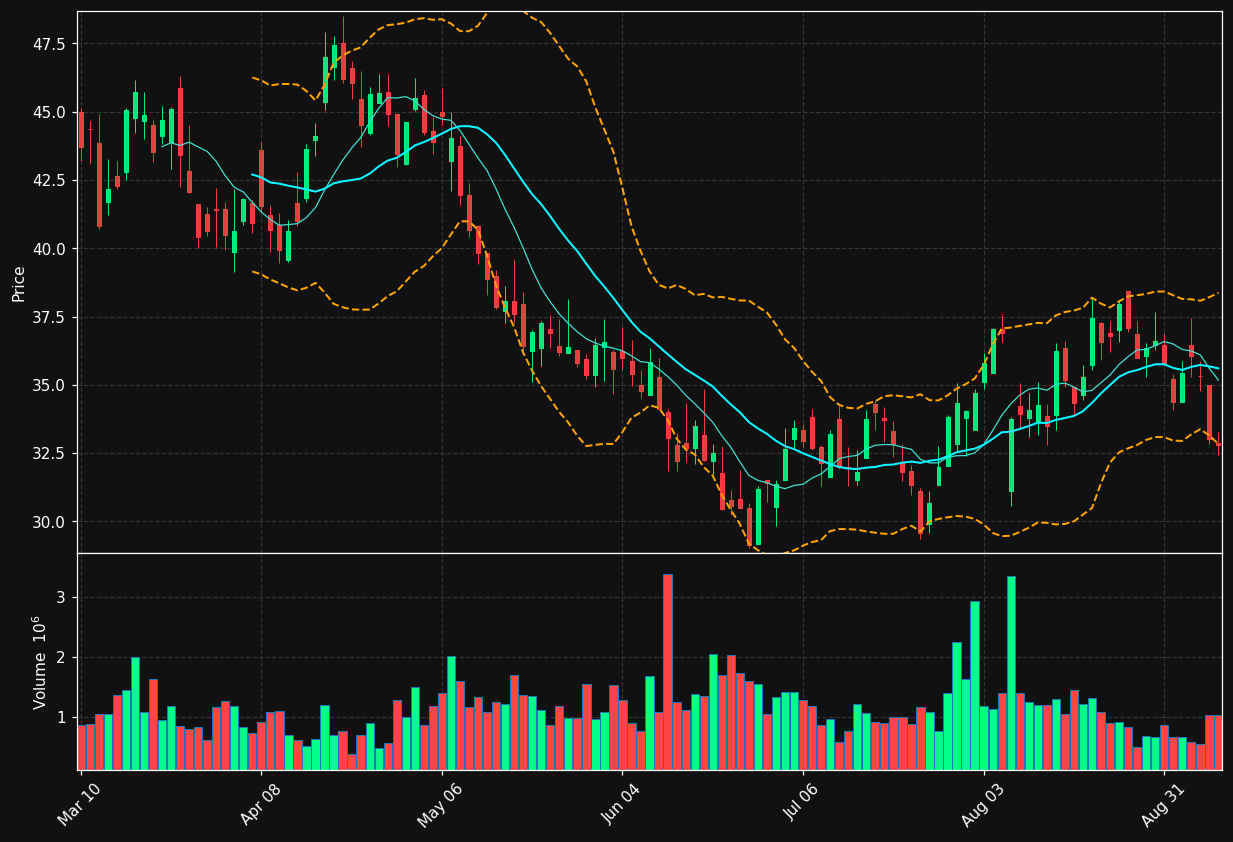Click the Aug 31 date label
Image resolution: width=1233 pixels, height=842 pixels.
[x=1162, y=806]
